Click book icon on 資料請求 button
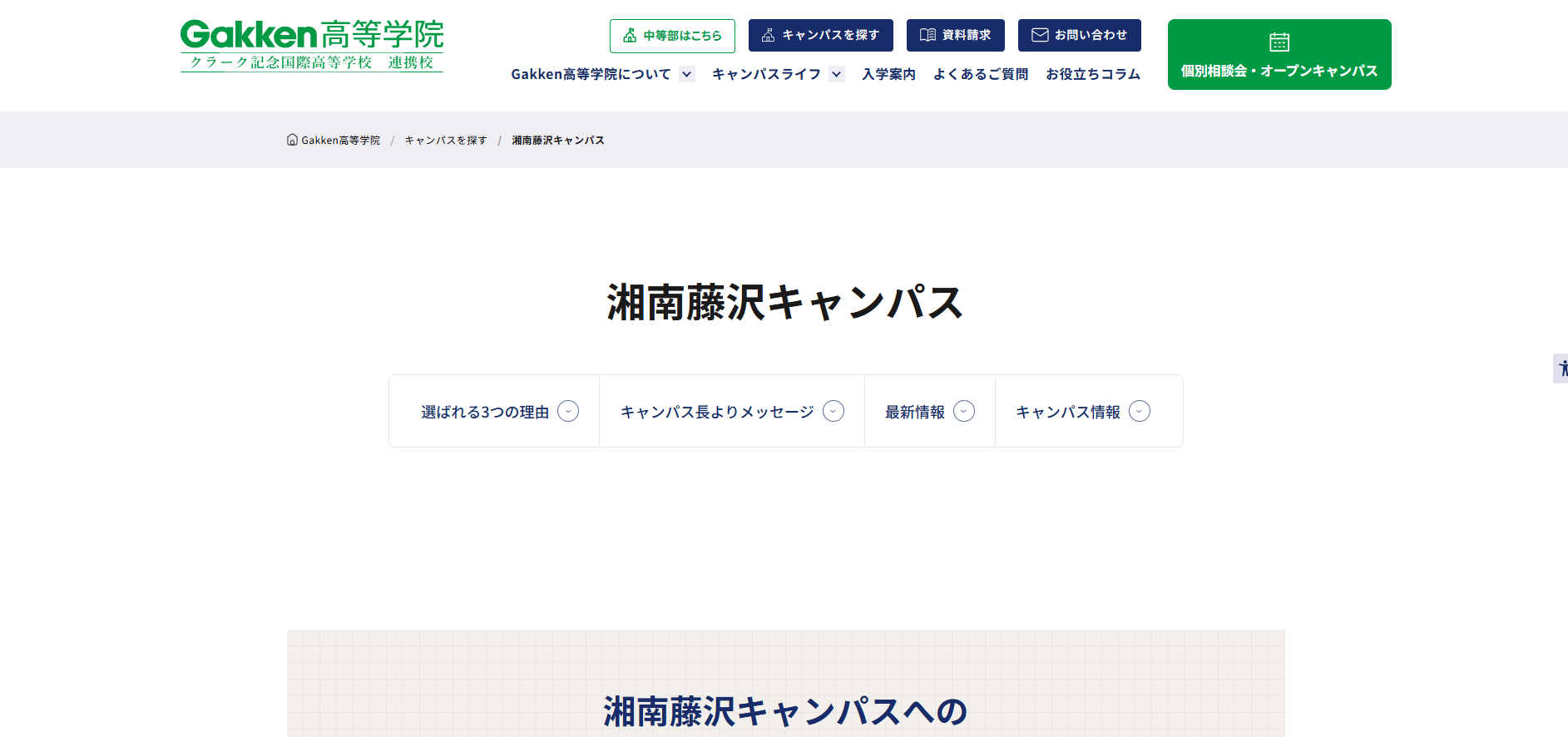 coord(927,35)
